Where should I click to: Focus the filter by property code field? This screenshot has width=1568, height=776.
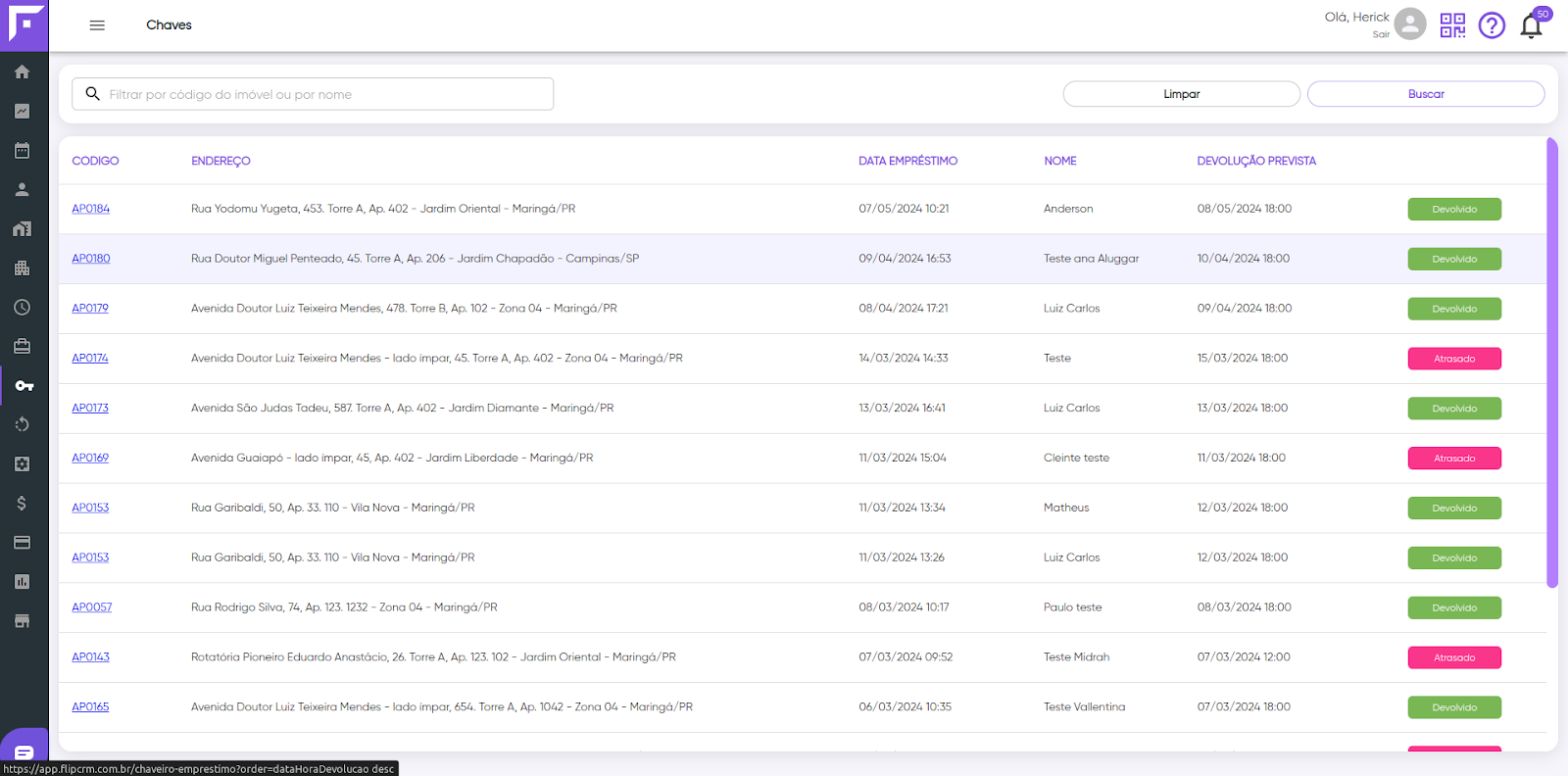pyautogui.click(x=313, y=94)
